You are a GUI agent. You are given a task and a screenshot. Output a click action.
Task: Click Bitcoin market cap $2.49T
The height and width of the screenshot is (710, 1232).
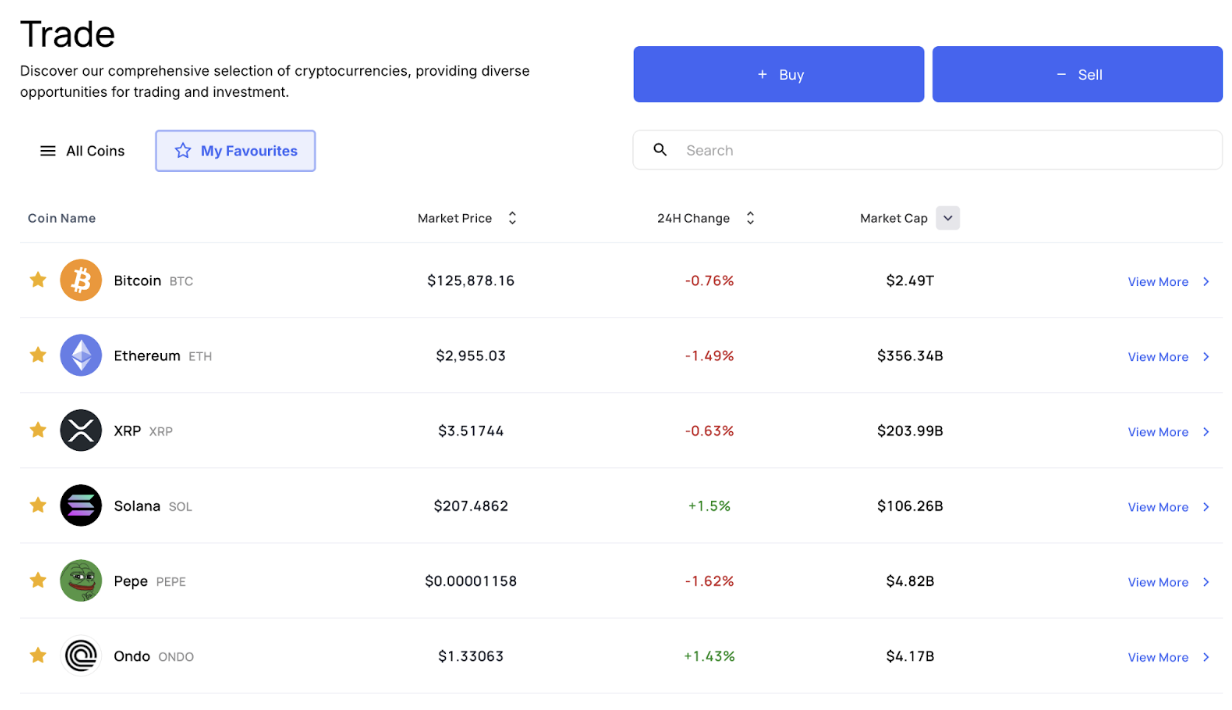point(910,281)
